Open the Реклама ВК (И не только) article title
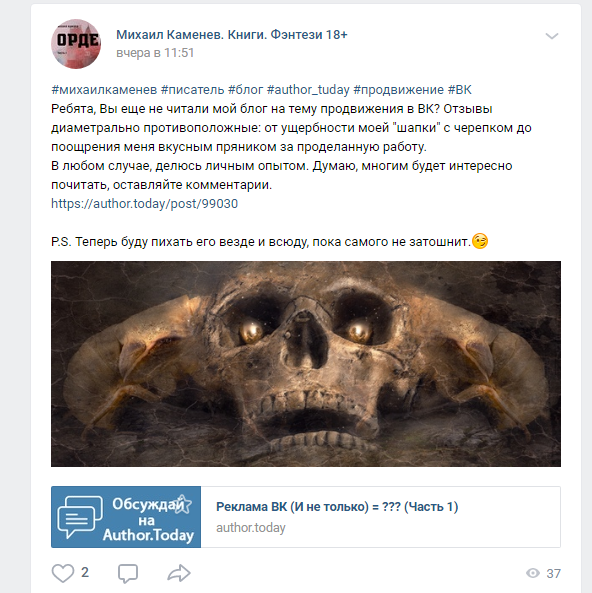 (x=337, y=506)
